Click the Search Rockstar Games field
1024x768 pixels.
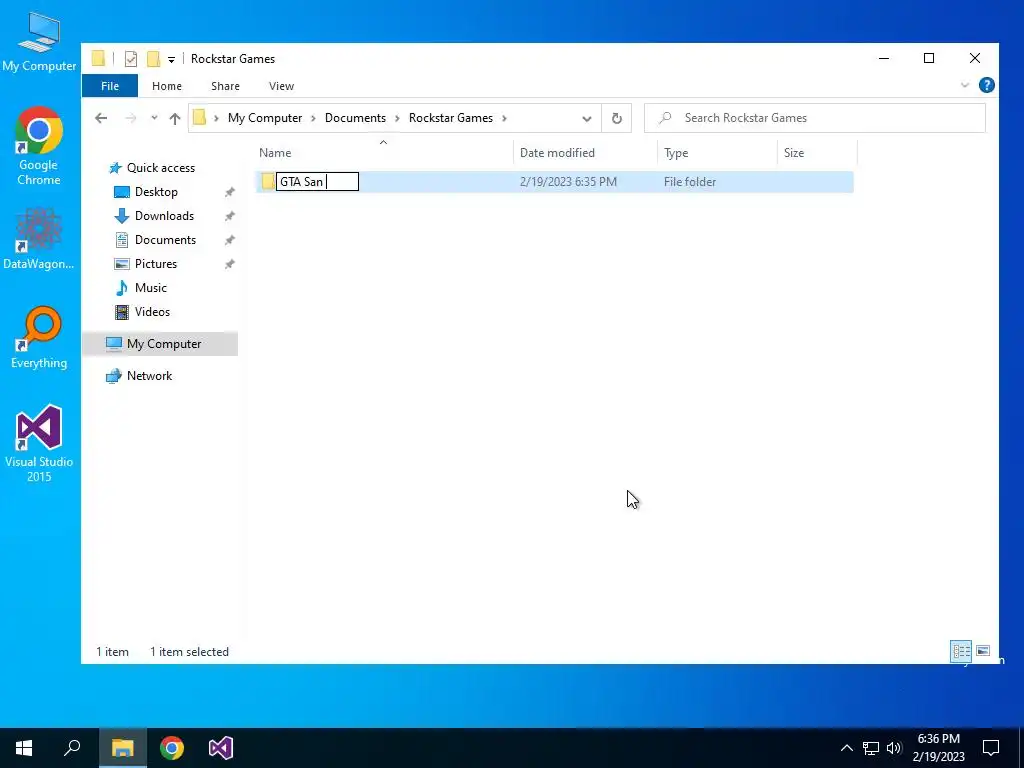(814, 118)
